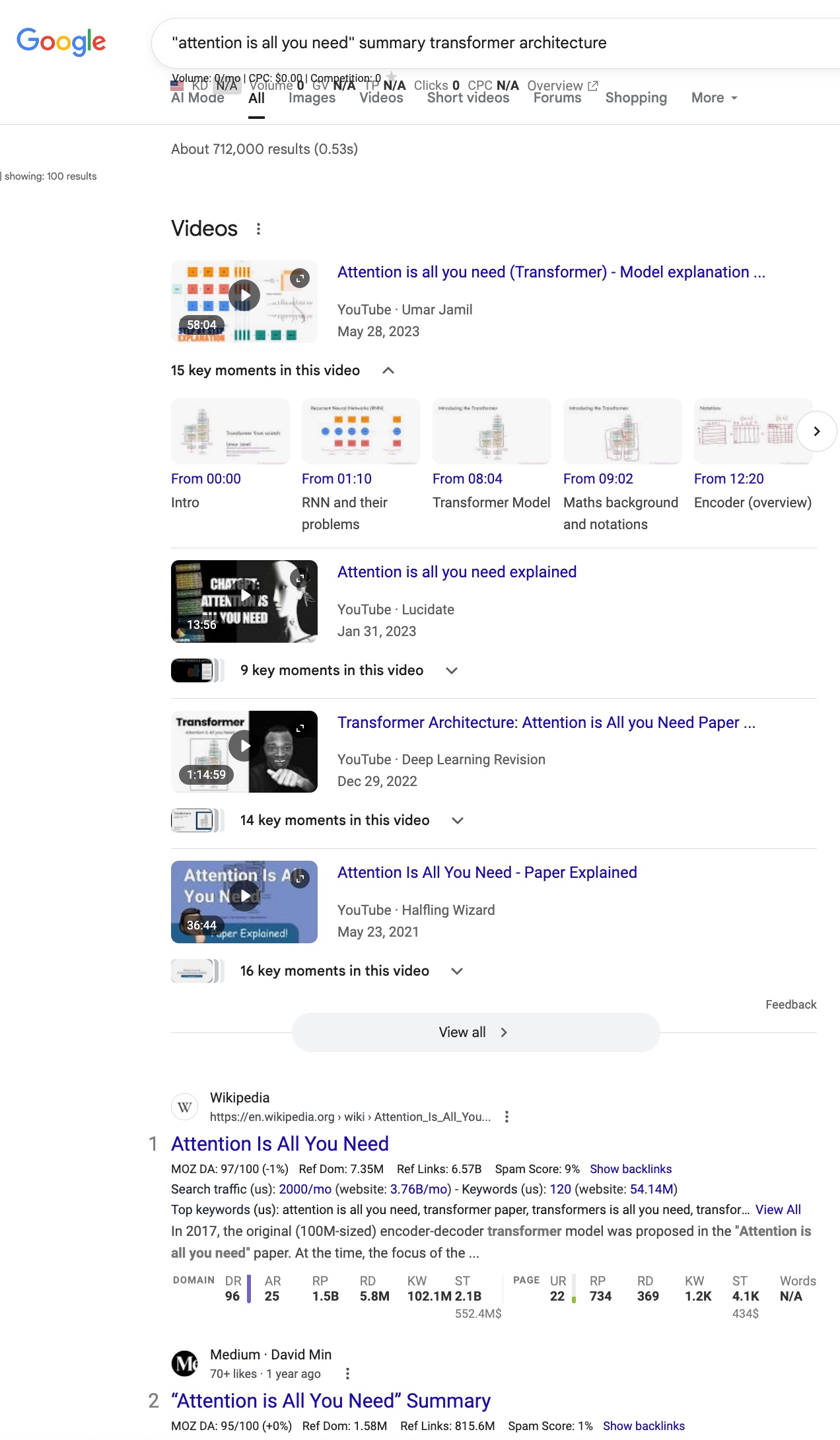Select the Videos search tab
840x1440 pixels.
tap(381, 98)
